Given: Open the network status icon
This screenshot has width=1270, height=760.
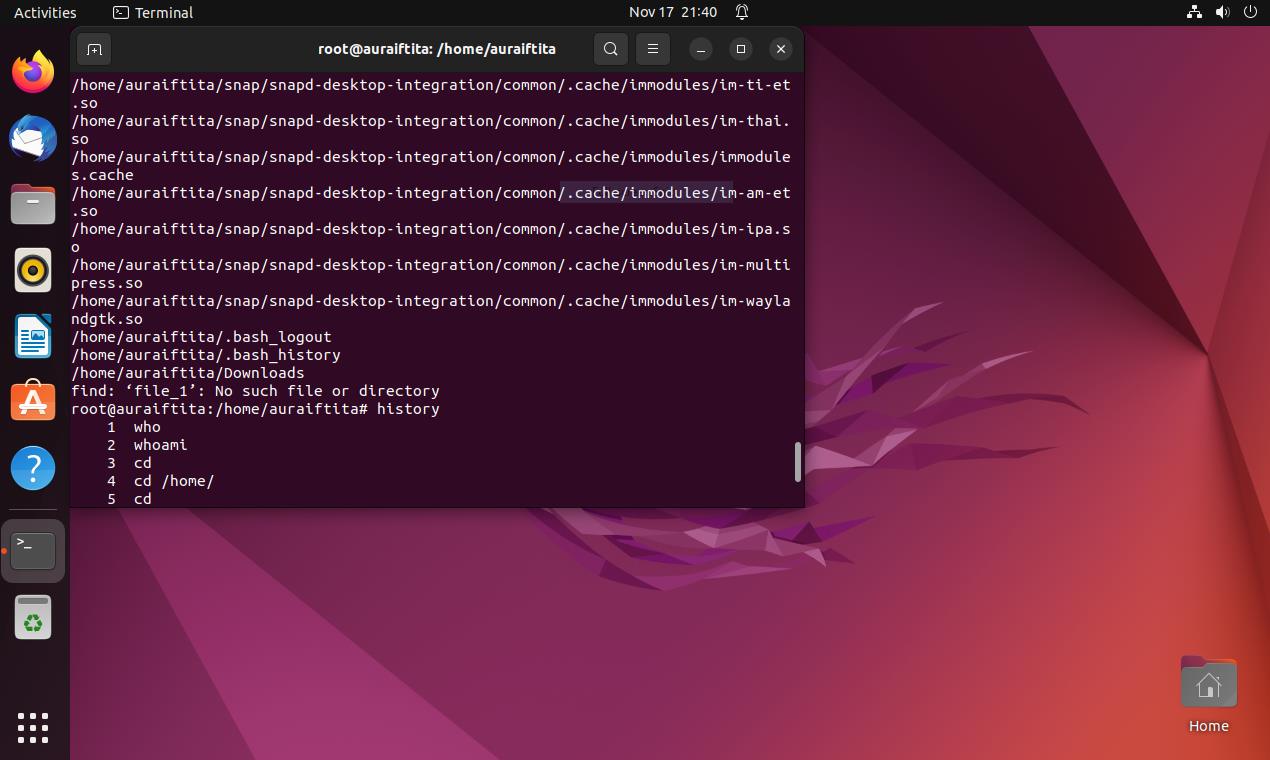Looking at the screenshot, I should coord(1194,12).
